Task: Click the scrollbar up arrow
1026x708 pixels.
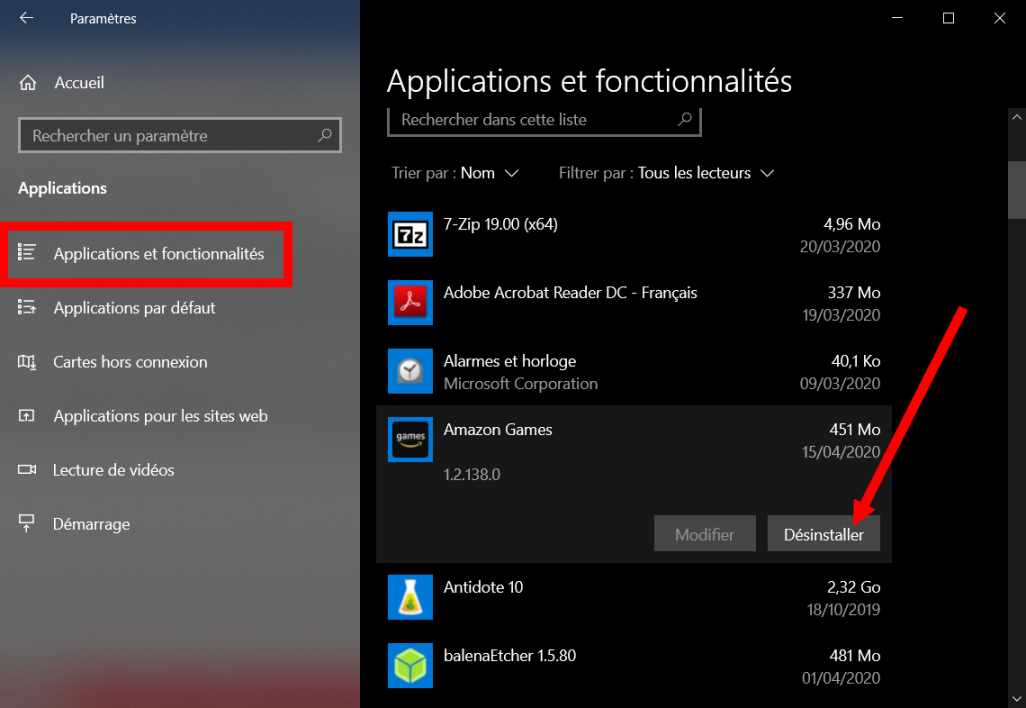Action: [1016, 117]
